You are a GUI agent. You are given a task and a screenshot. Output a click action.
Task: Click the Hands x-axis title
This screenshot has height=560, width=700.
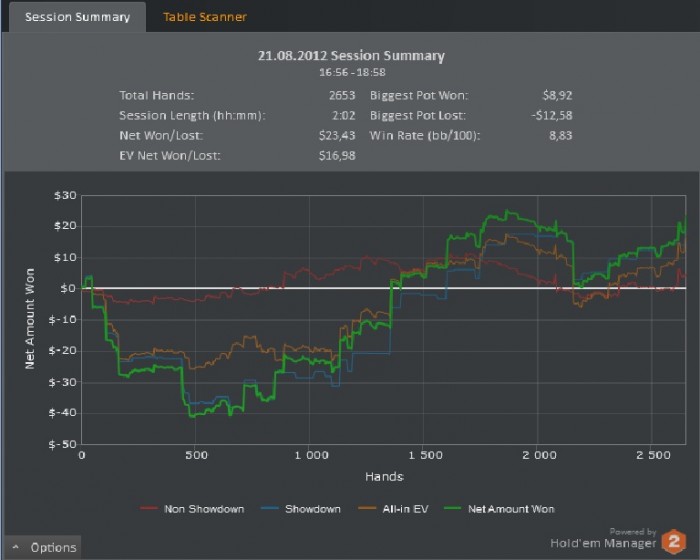383,476
